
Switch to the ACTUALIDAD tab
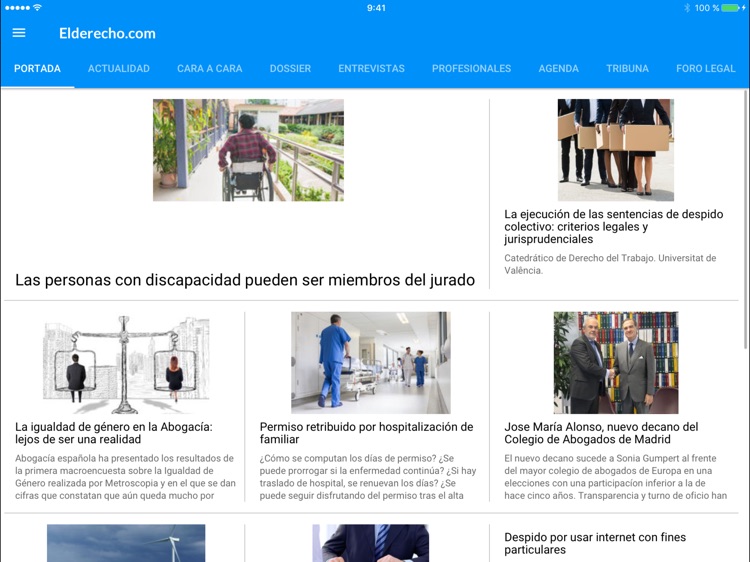pos(119,68)
